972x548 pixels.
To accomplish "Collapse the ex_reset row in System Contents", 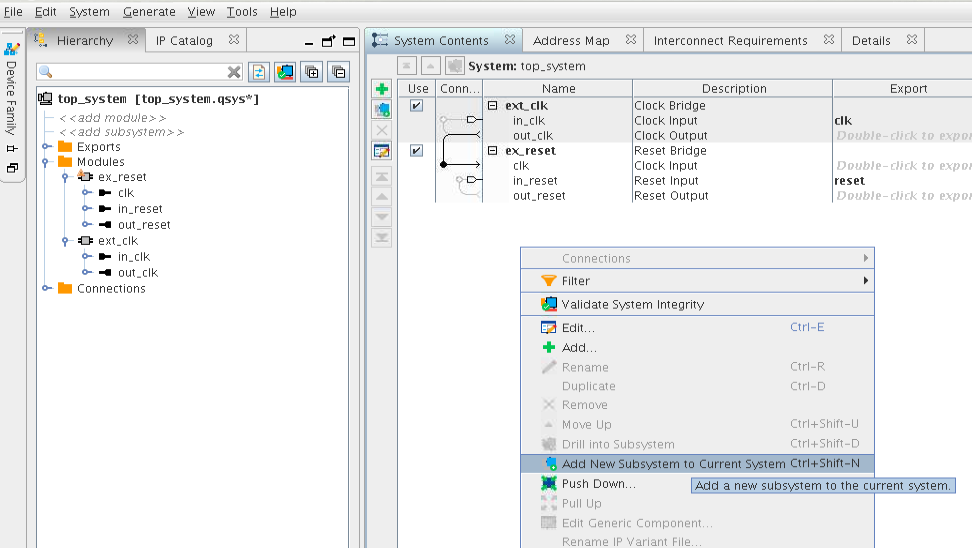I will 492,151.
